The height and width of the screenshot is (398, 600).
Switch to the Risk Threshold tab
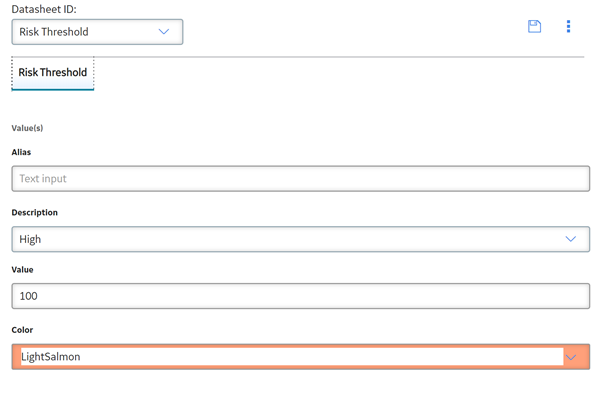pos(53,72)
